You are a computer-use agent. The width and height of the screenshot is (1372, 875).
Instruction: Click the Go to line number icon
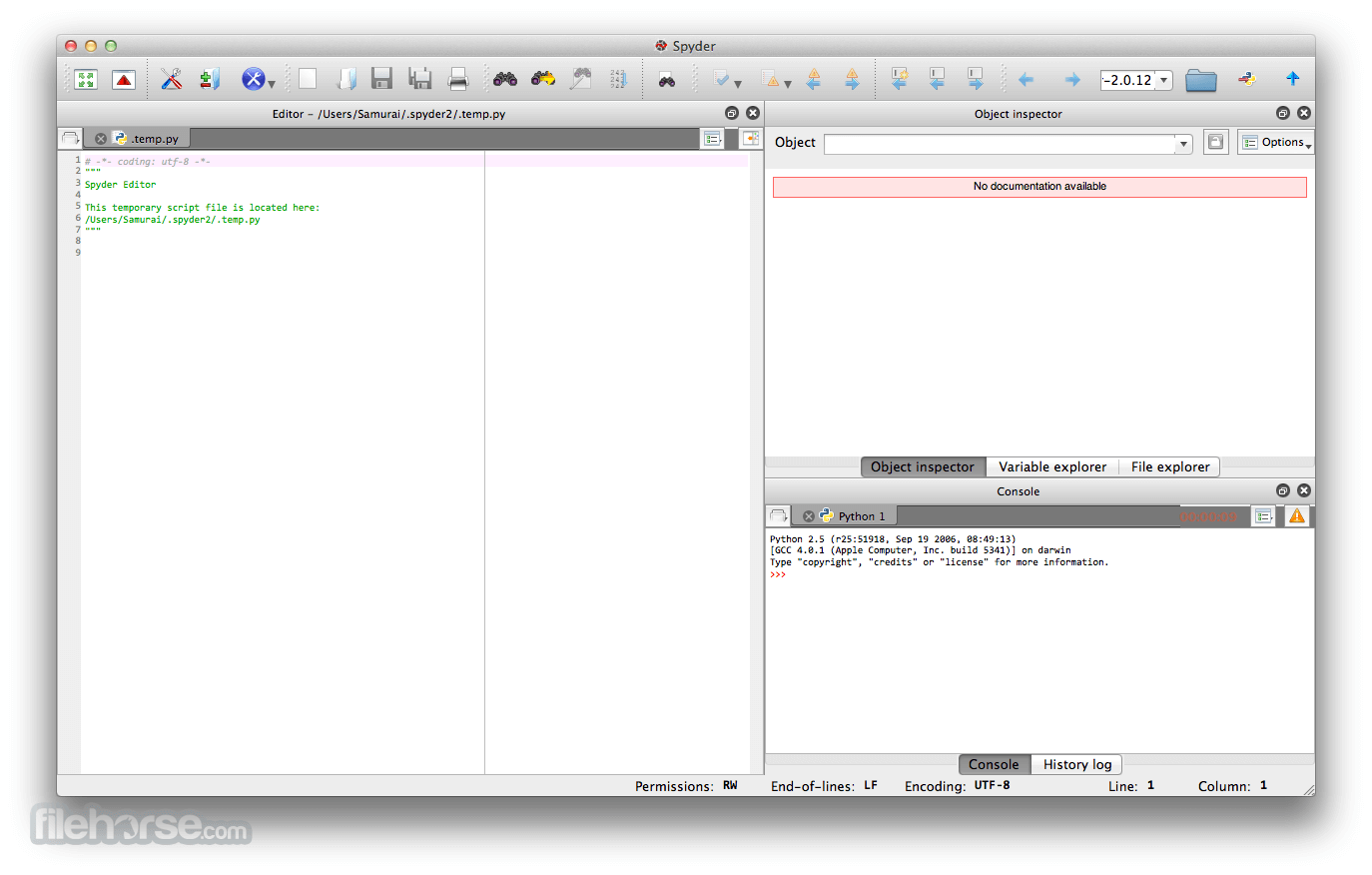click(x=618, y=79)
